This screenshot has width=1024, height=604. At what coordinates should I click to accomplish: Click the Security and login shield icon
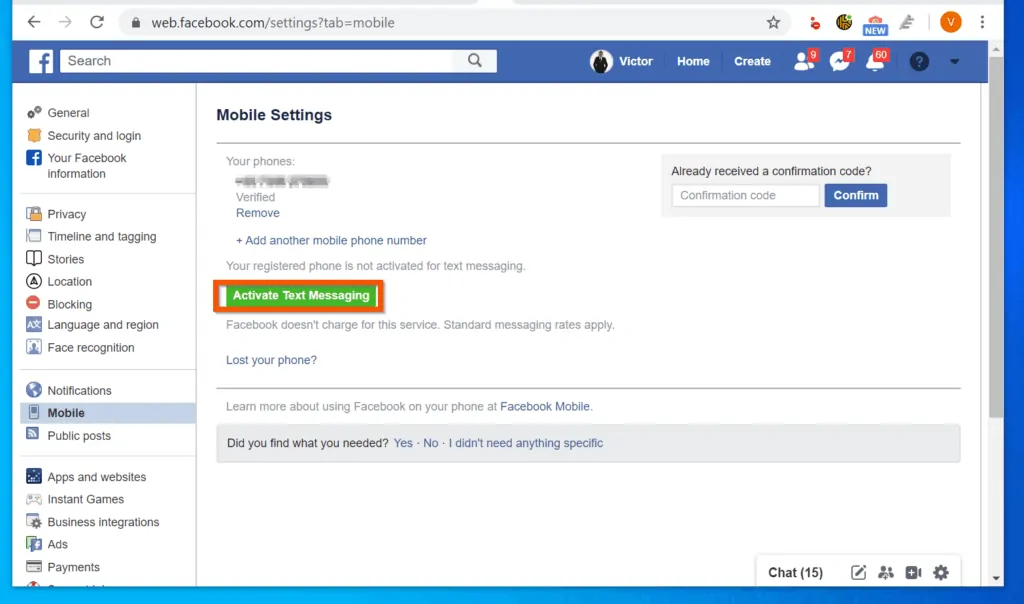[x=34, y=135]
